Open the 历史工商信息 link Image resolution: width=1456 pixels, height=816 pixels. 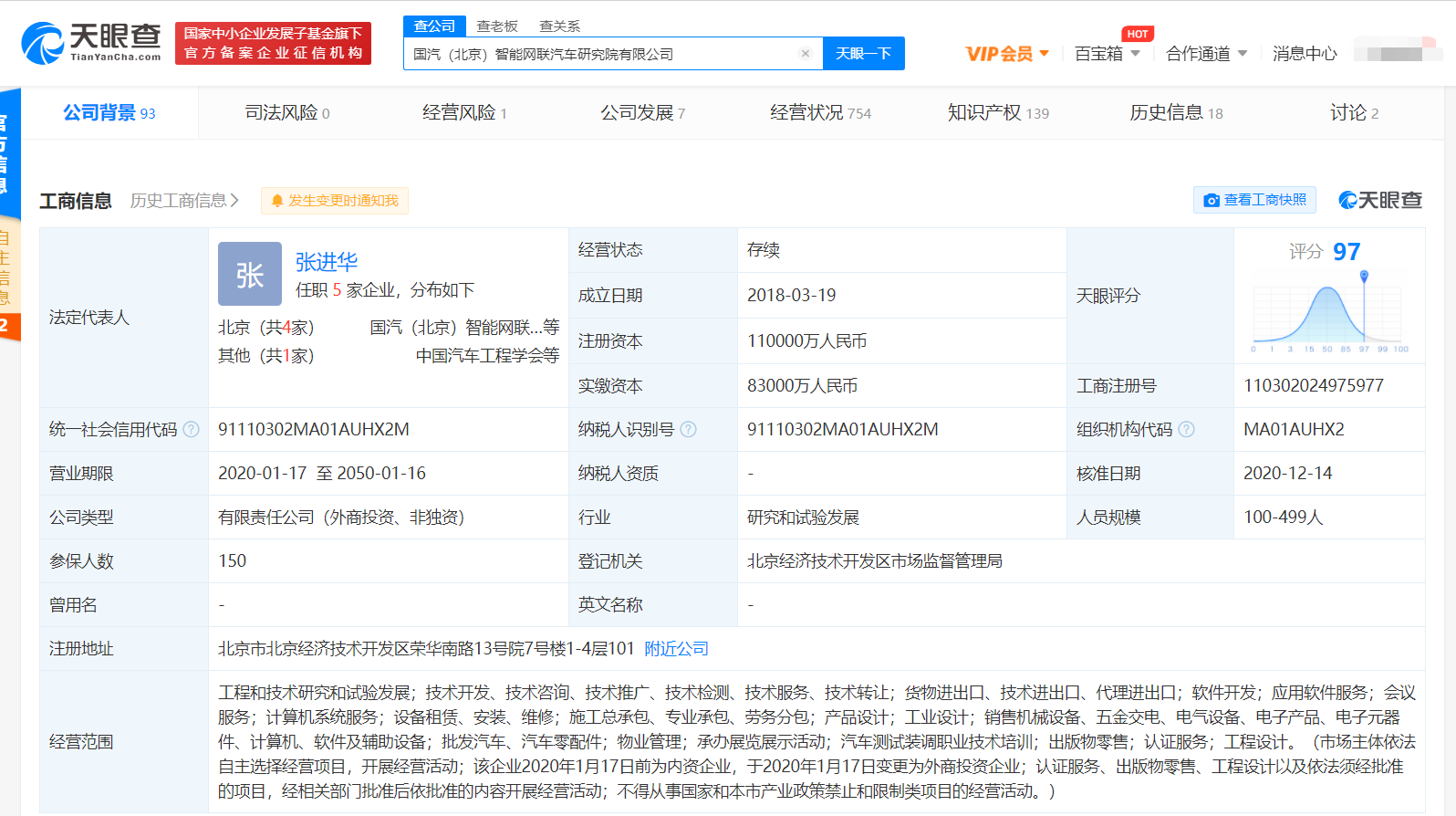click(184, 200)
